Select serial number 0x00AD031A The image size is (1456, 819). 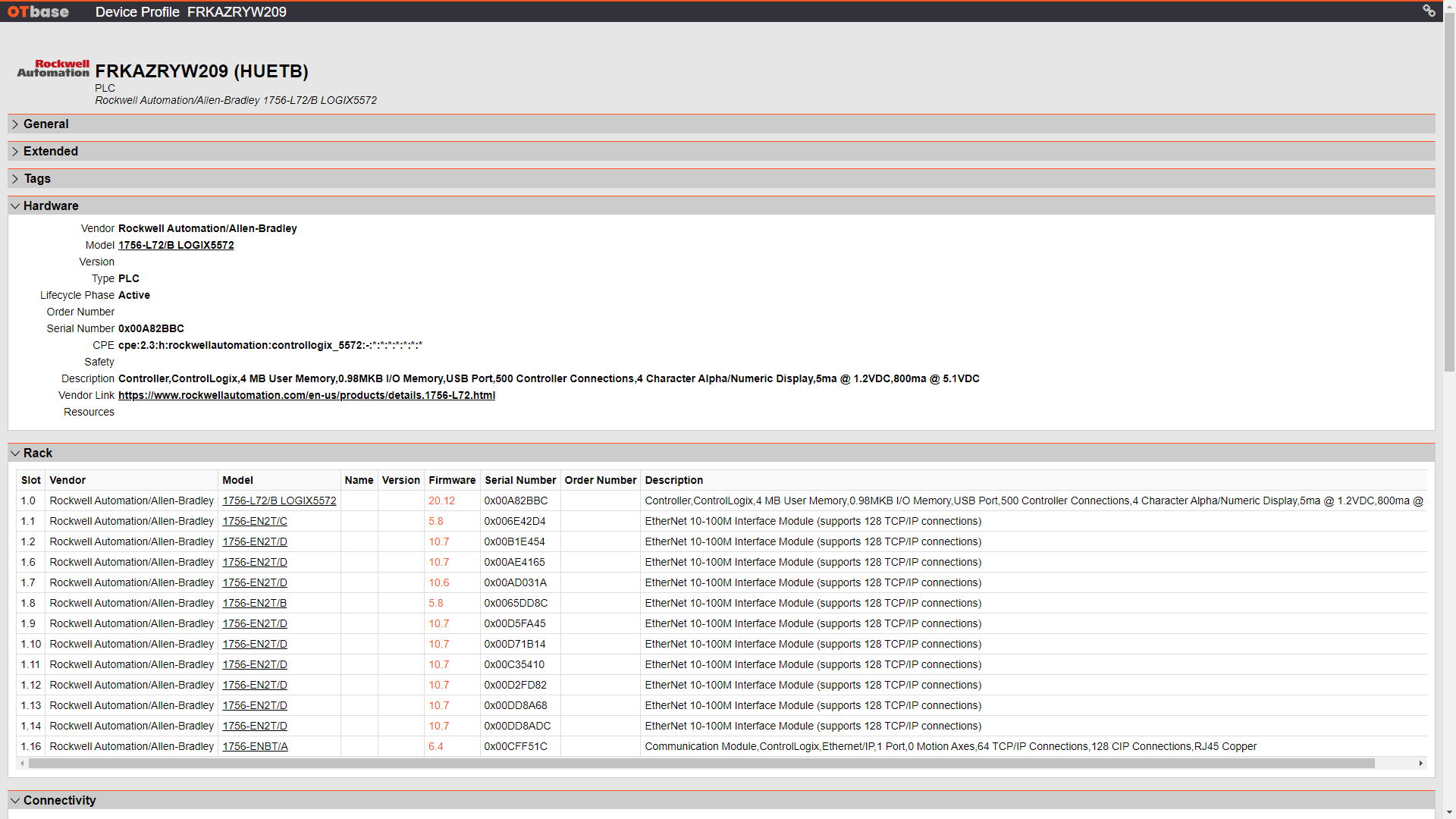point(515,582)
